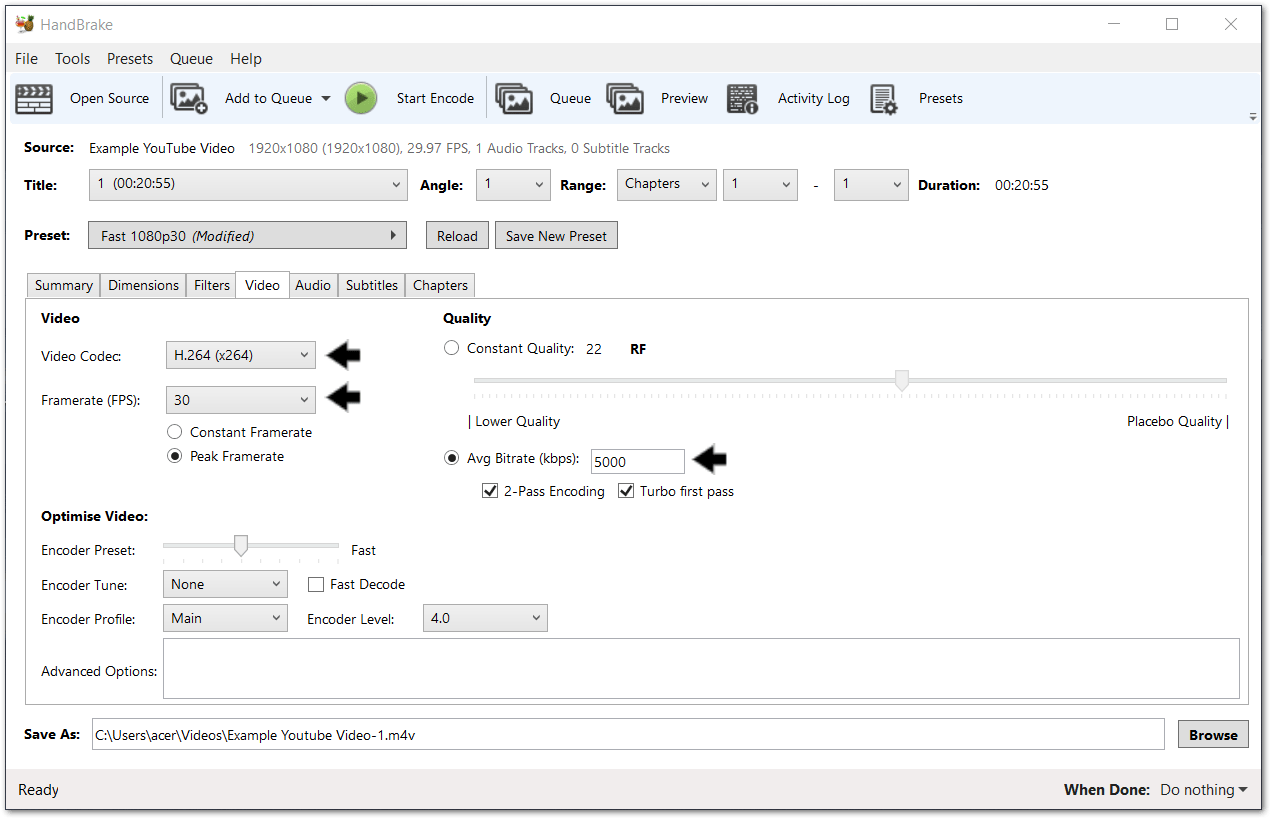Image resolution: width=1271 pixels, height=819 pixels.
Task: Switch to the Chapters tab
Action: click(440, 285)
